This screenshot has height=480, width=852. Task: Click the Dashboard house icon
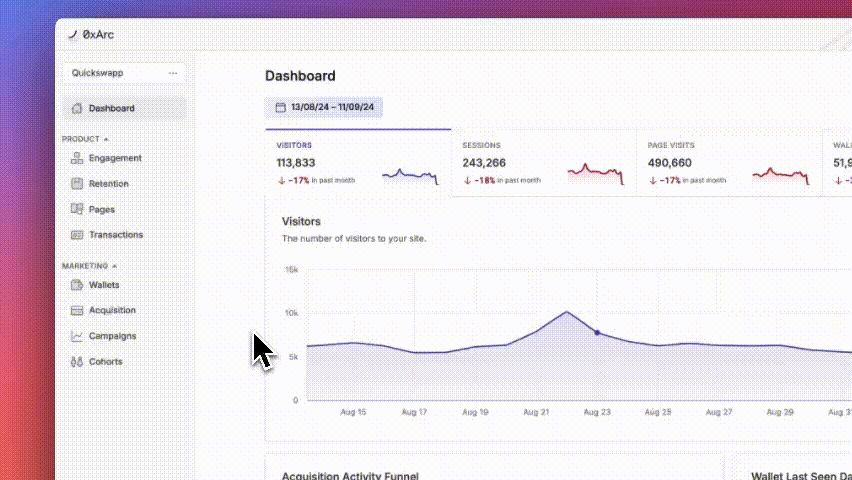click(x=77, y=108)
